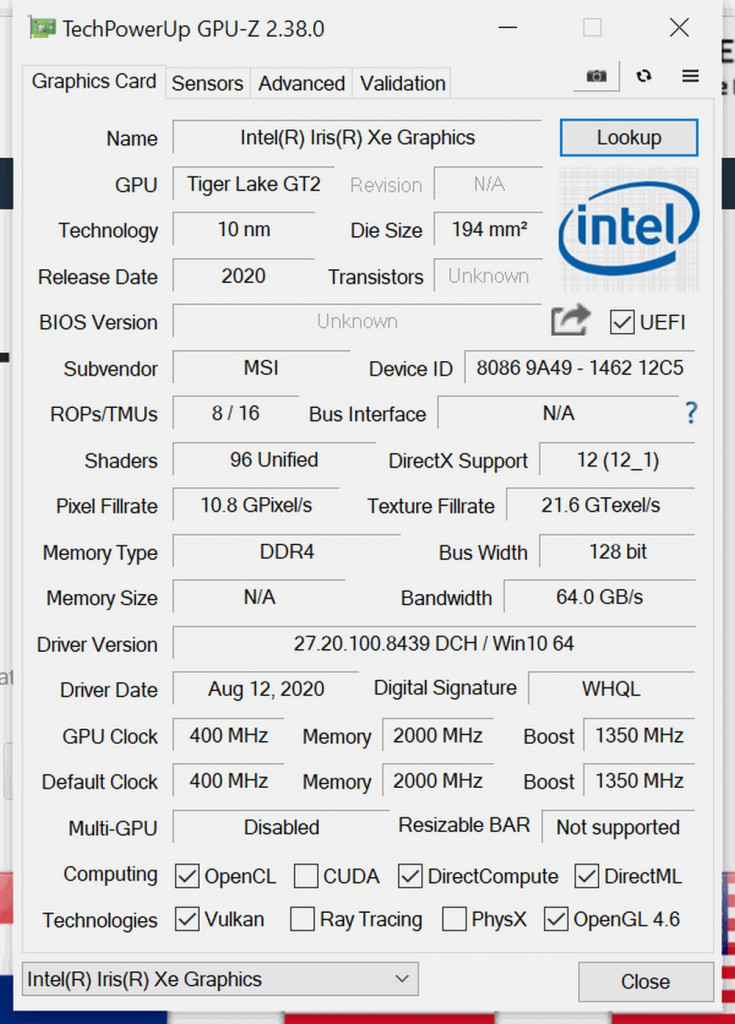
Task: Click the Memory Size N/A value
Action: 259,597
